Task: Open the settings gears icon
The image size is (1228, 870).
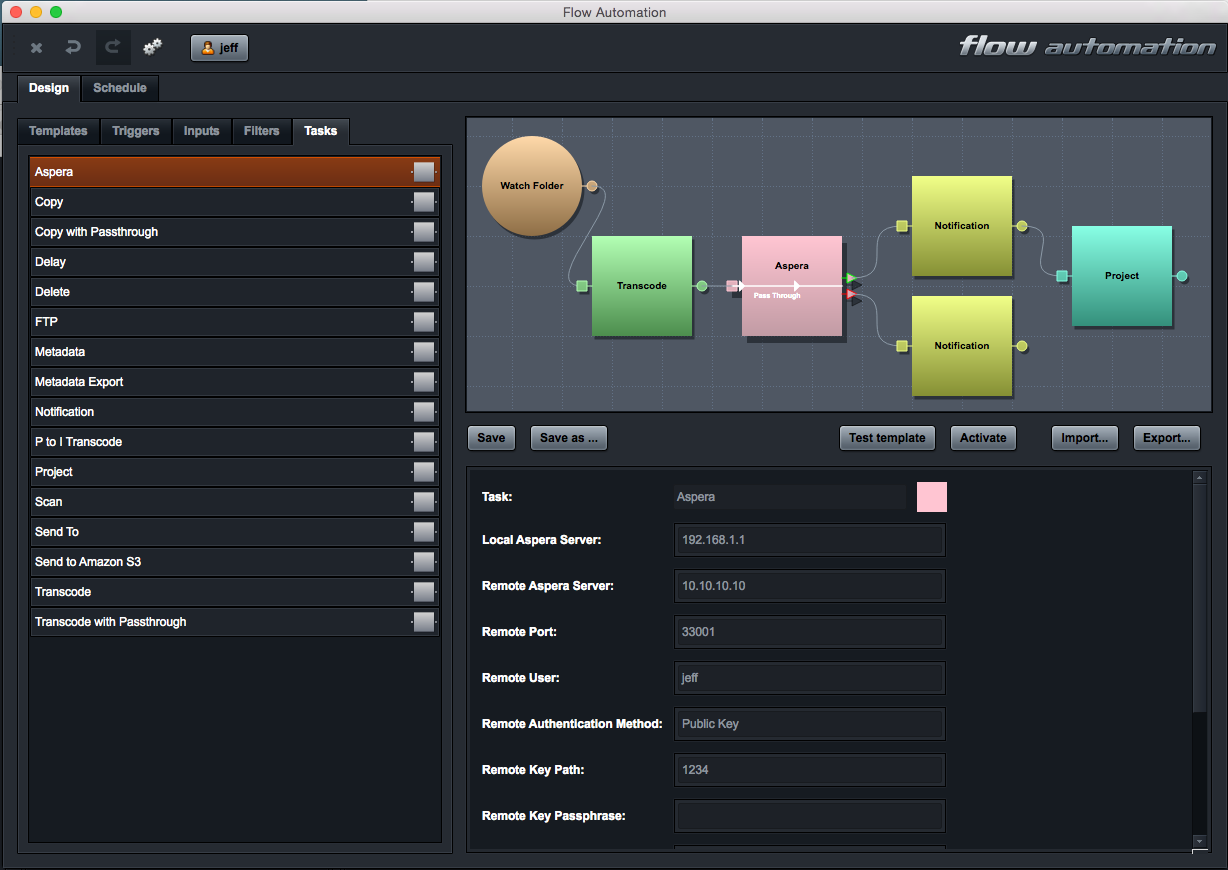Action: tap(151, 47)
